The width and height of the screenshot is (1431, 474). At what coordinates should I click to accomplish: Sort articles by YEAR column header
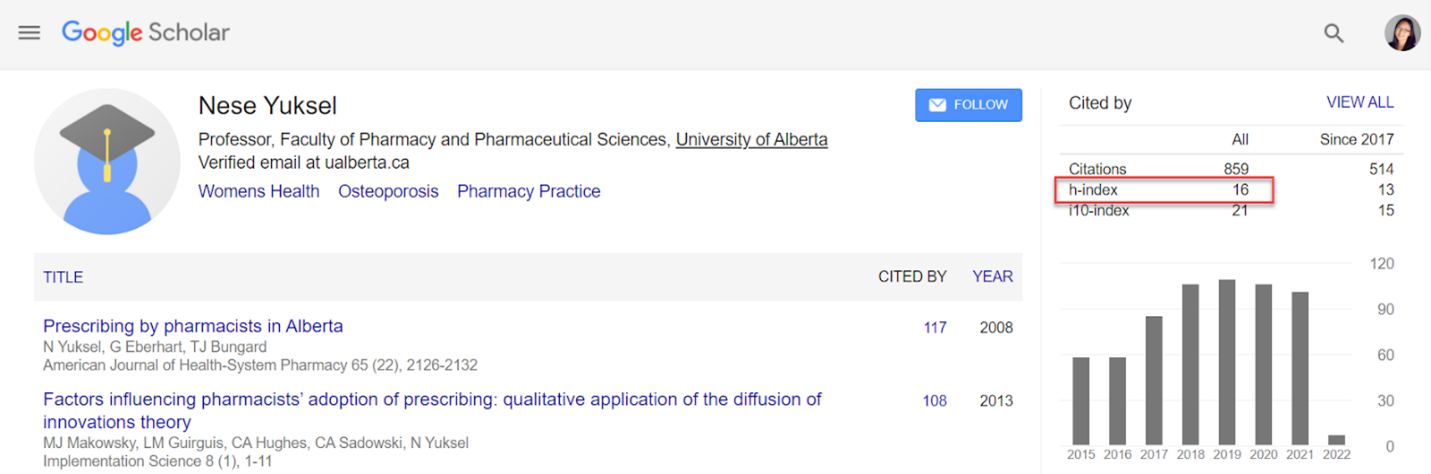992,277
